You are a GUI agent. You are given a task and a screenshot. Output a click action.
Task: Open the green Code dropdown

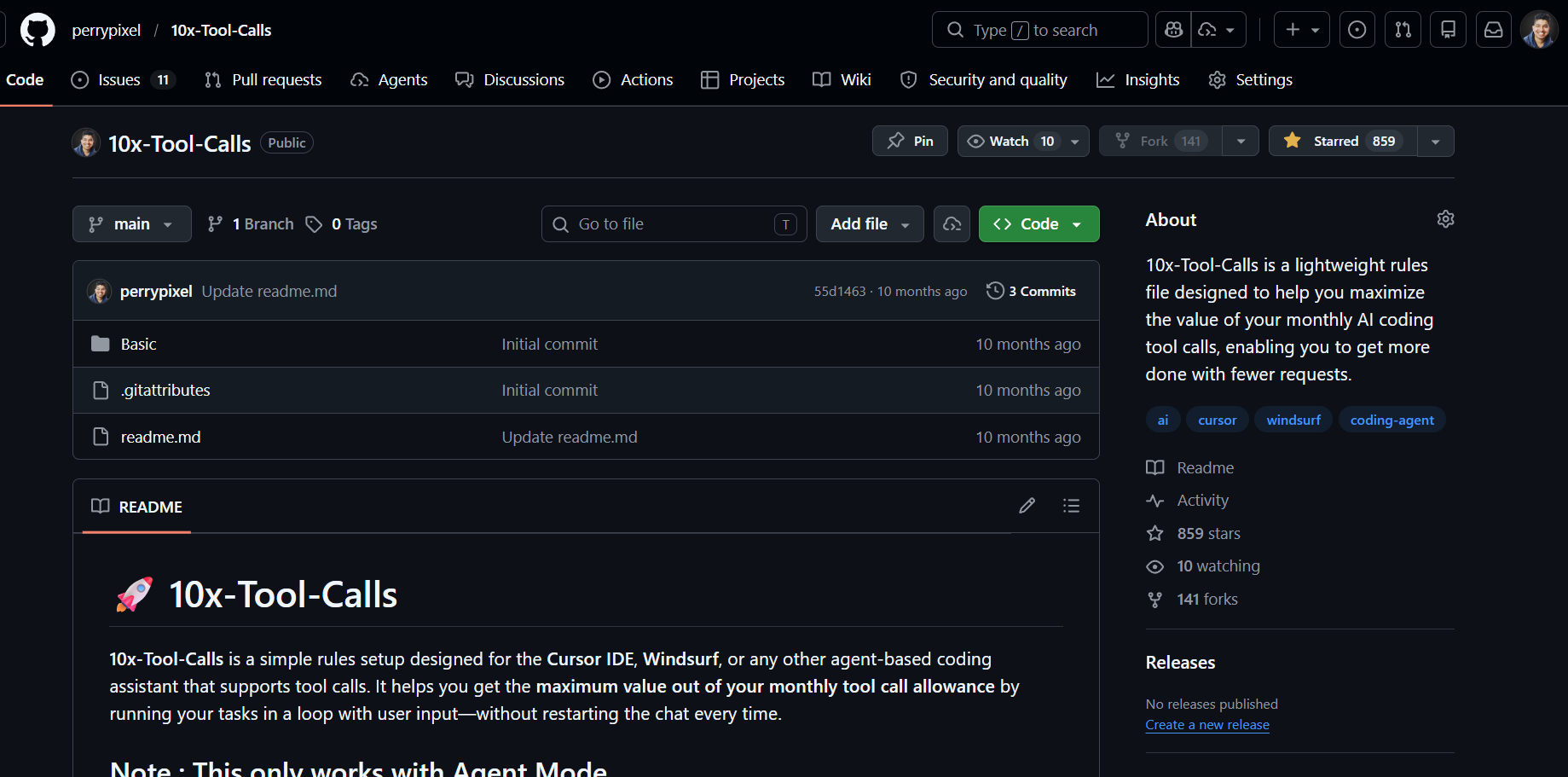point(1039,224)
